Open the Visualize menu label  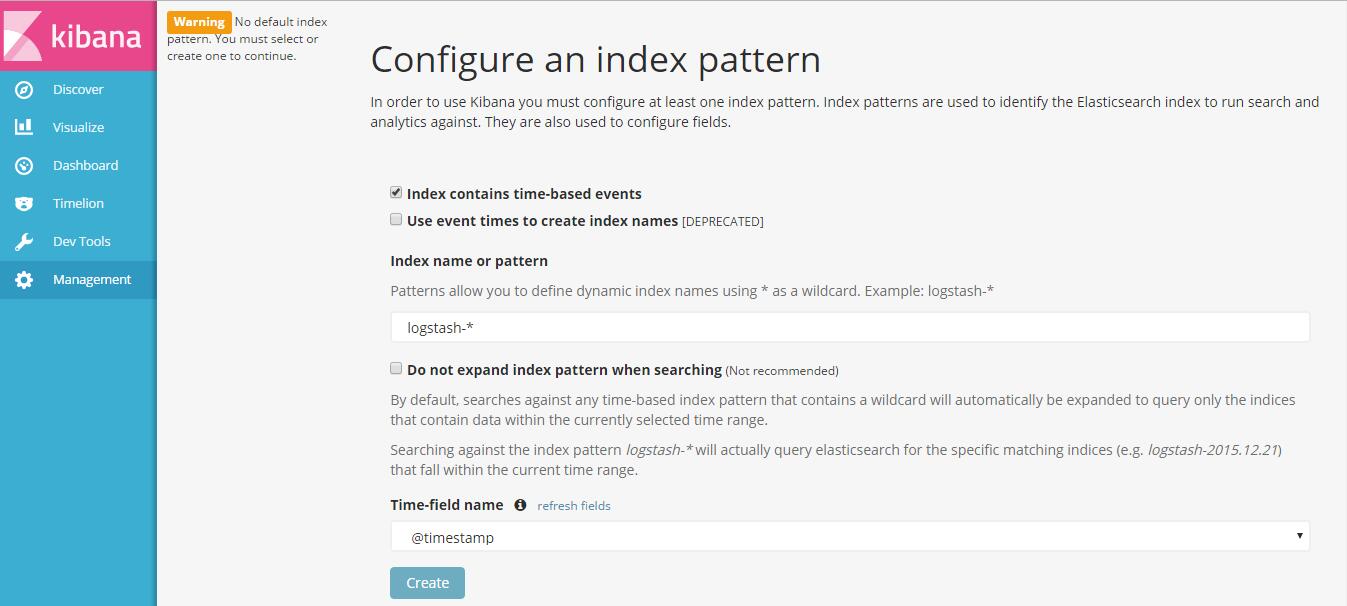click(x=78, y=128)
